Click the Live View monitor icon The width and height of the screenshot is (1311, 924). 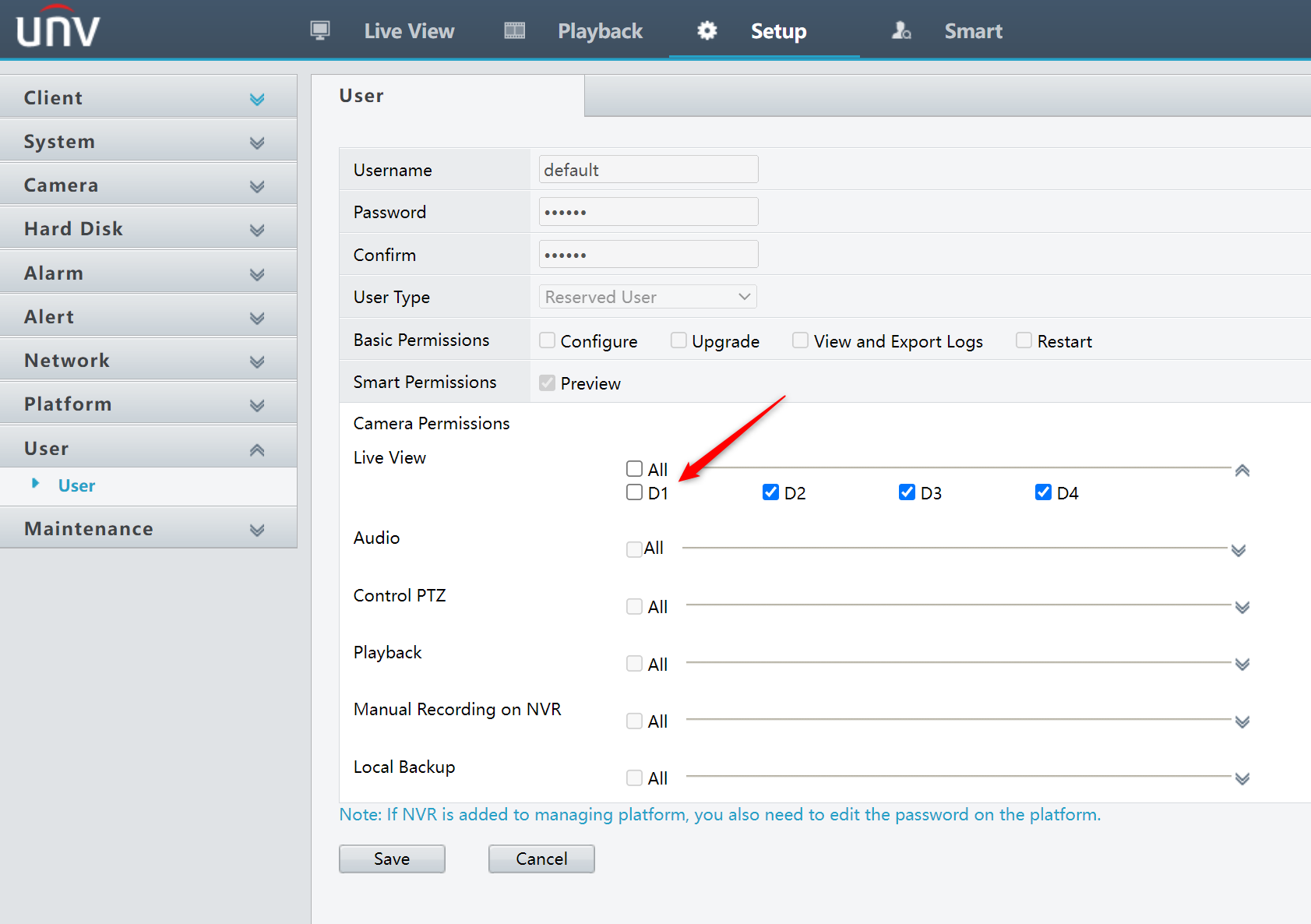[x=320, y=30]
